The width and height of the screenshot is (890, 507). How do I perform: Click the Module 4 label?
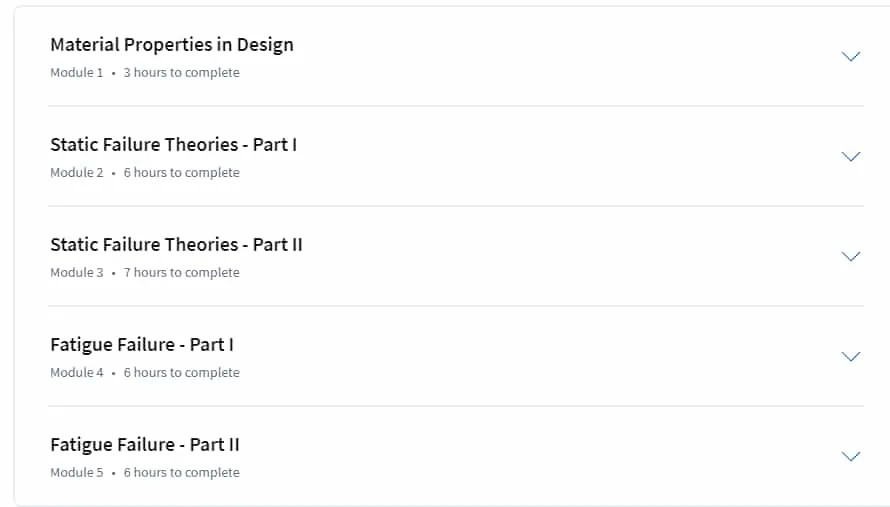click(x=77, y=372)
